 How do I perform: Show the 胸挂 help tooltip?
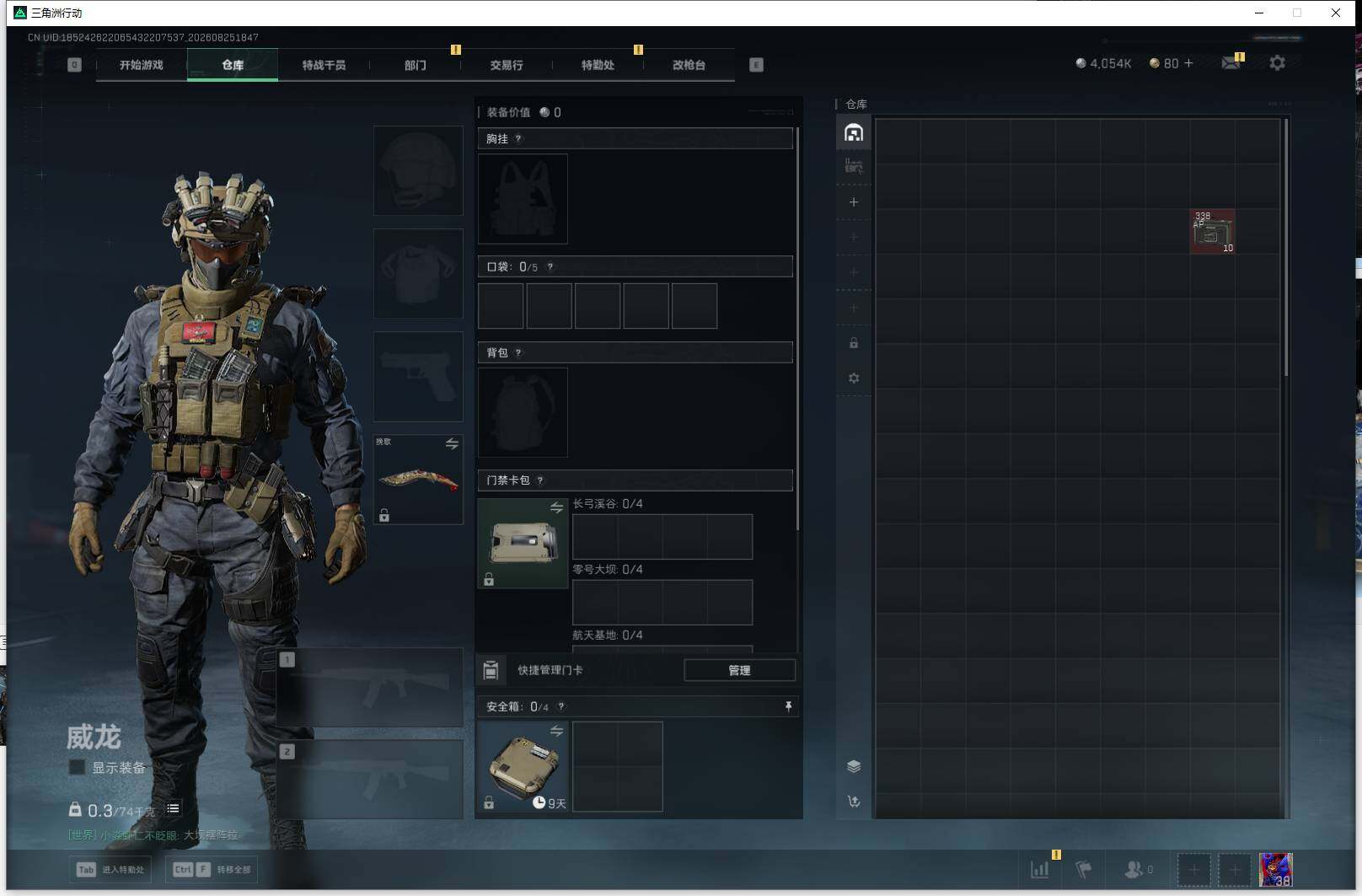point(518,139)
